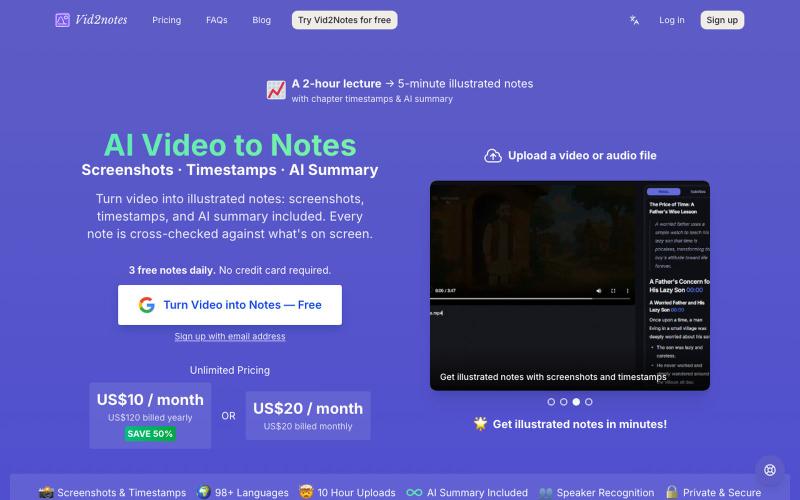Open the Pricing page
Image resolution: width=800 pixels, height=500 pixels.
click(x=166, y=20)
